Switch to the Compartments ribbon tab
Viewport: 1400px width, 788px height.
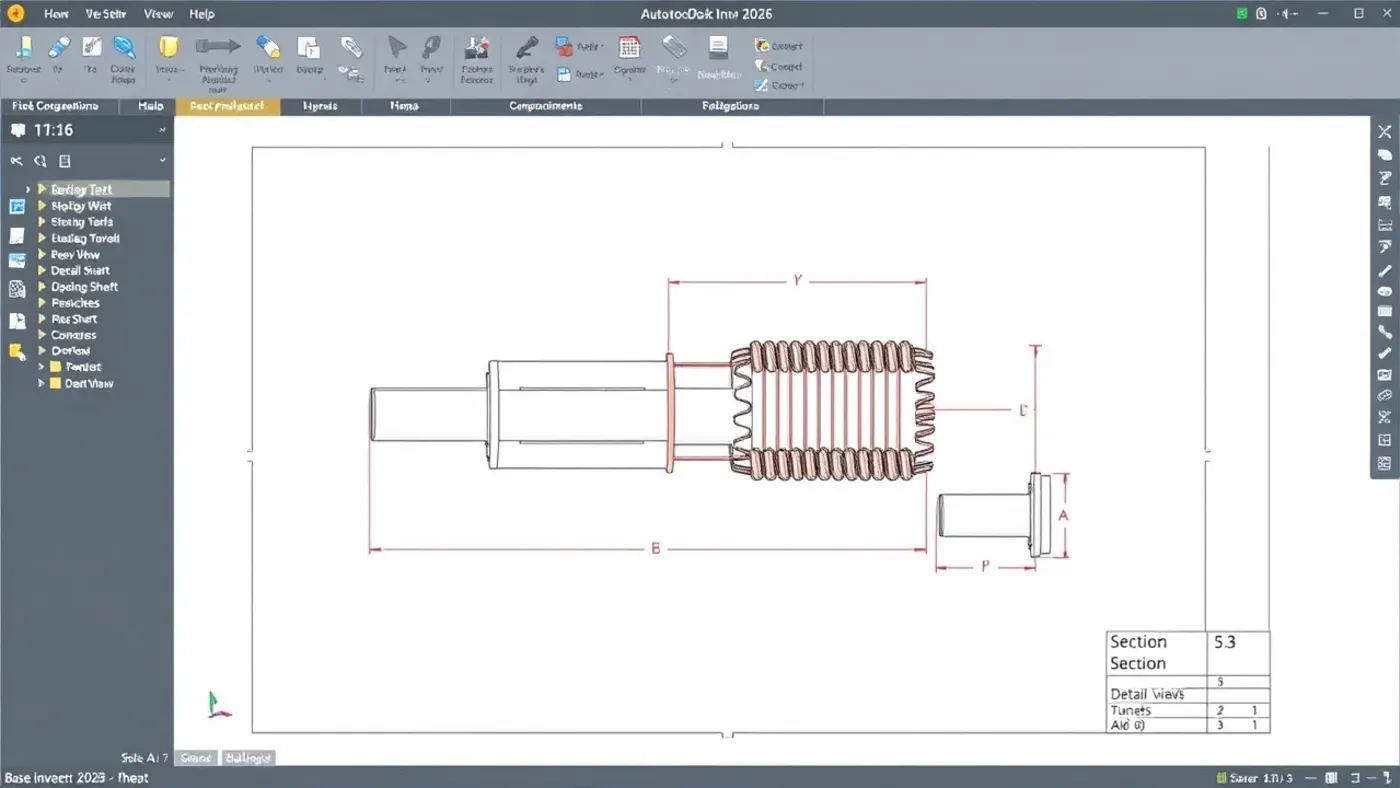click(545, 106)
